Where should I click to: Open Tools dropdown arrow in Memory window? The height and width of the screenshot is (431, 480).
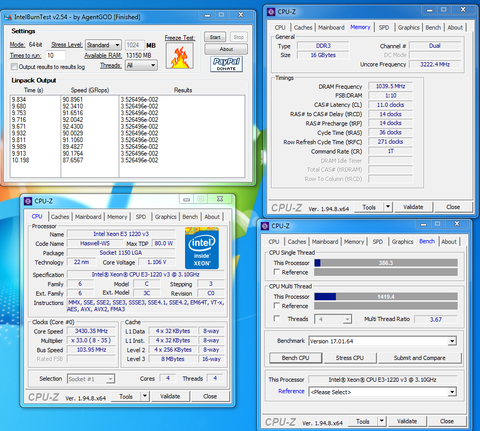click(x=388, y=207)
